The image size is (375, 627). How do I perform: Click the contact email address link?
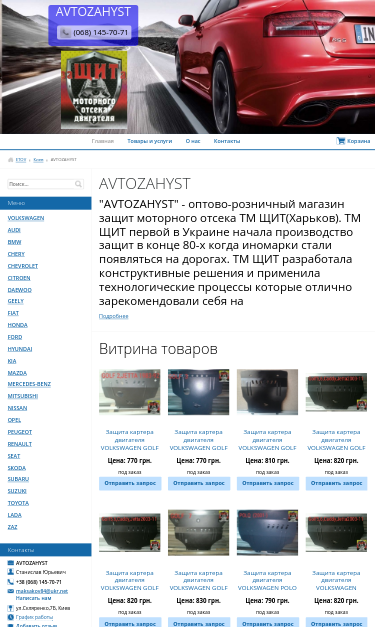[x=42, y=591]
